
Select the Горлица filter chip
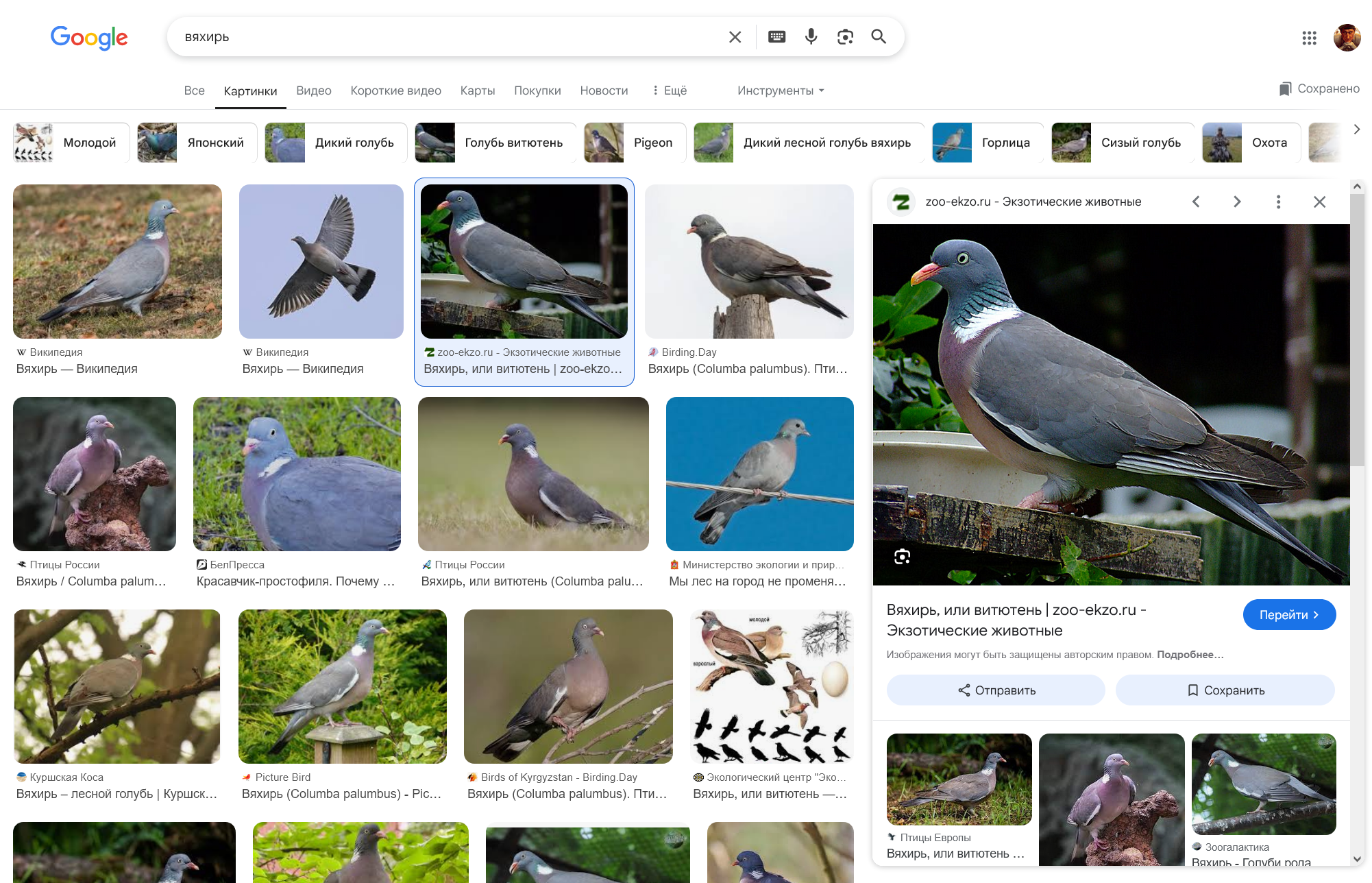pos(987,143)
